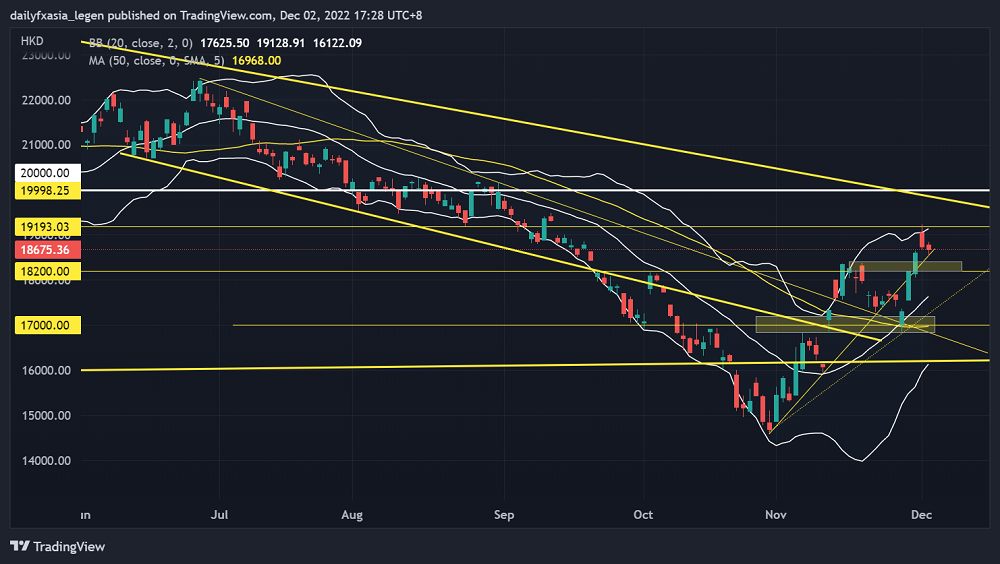Select the 19998.25 yellow price label
1000x564 pixels.
click(47, 190)
